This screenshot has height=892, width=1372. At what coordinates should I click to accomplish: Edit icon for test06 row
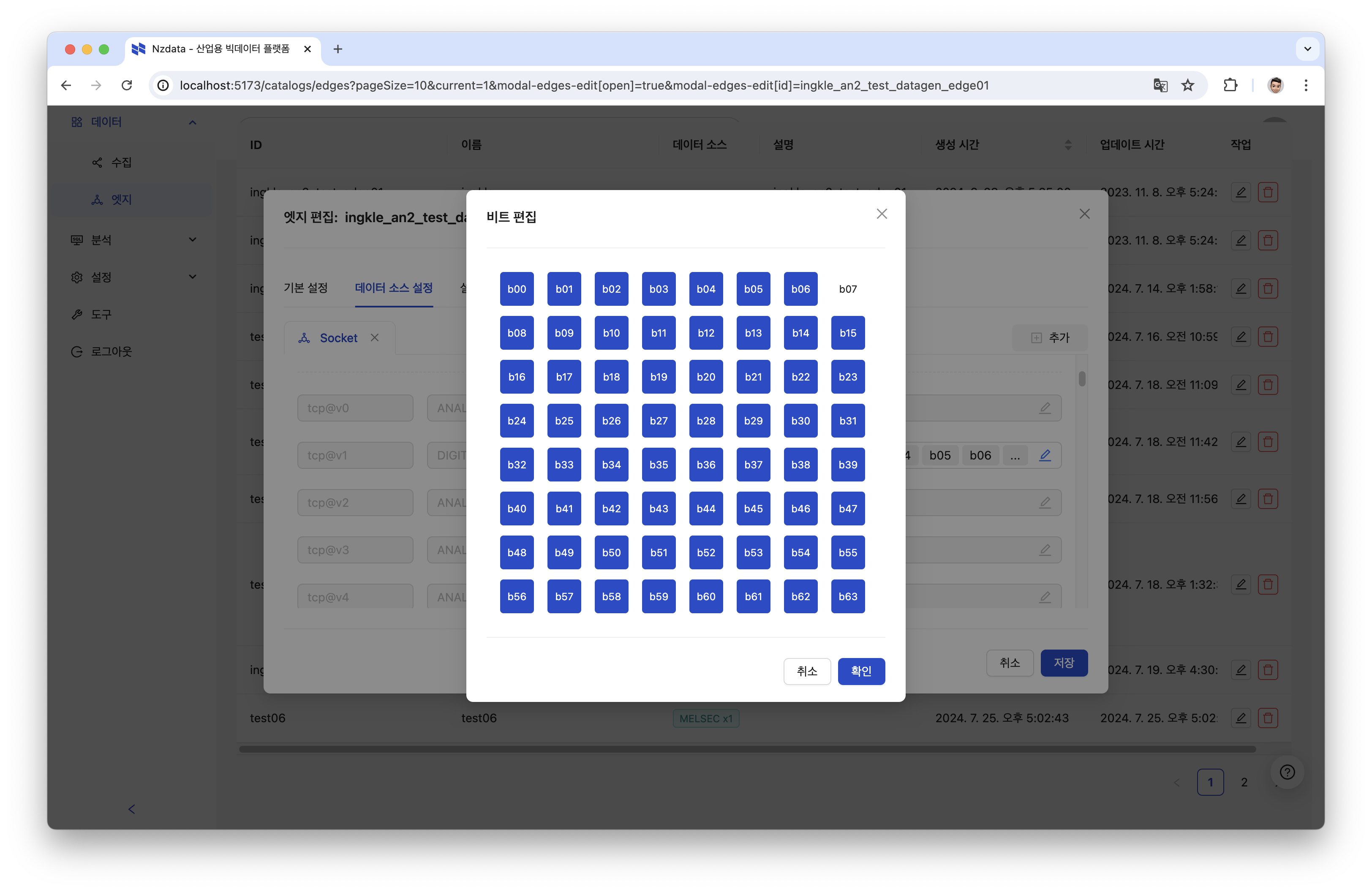point(1241,718)
